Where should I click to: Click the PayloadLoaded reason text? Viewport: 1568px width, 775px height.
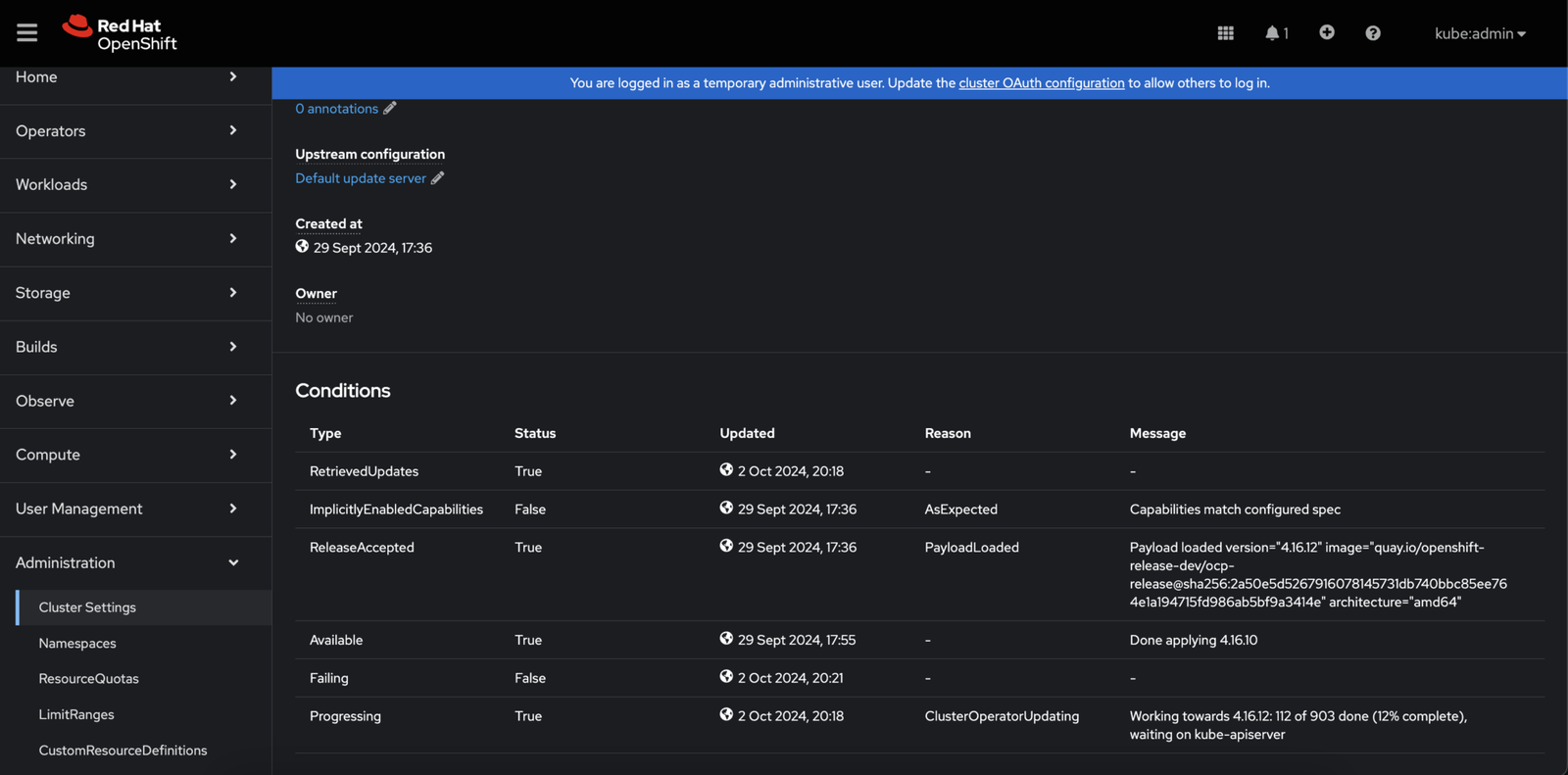coord(971,548)
